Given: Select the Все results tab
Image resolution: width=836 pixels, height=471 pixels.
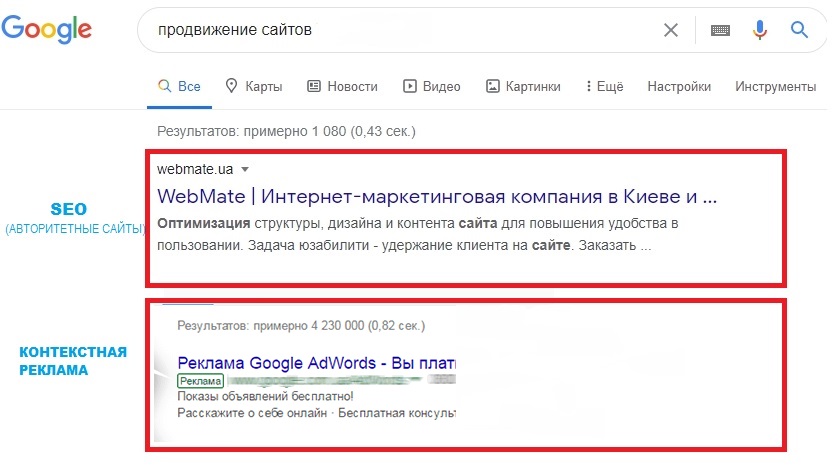Looking at the screenshot, I should click(180, 86).
